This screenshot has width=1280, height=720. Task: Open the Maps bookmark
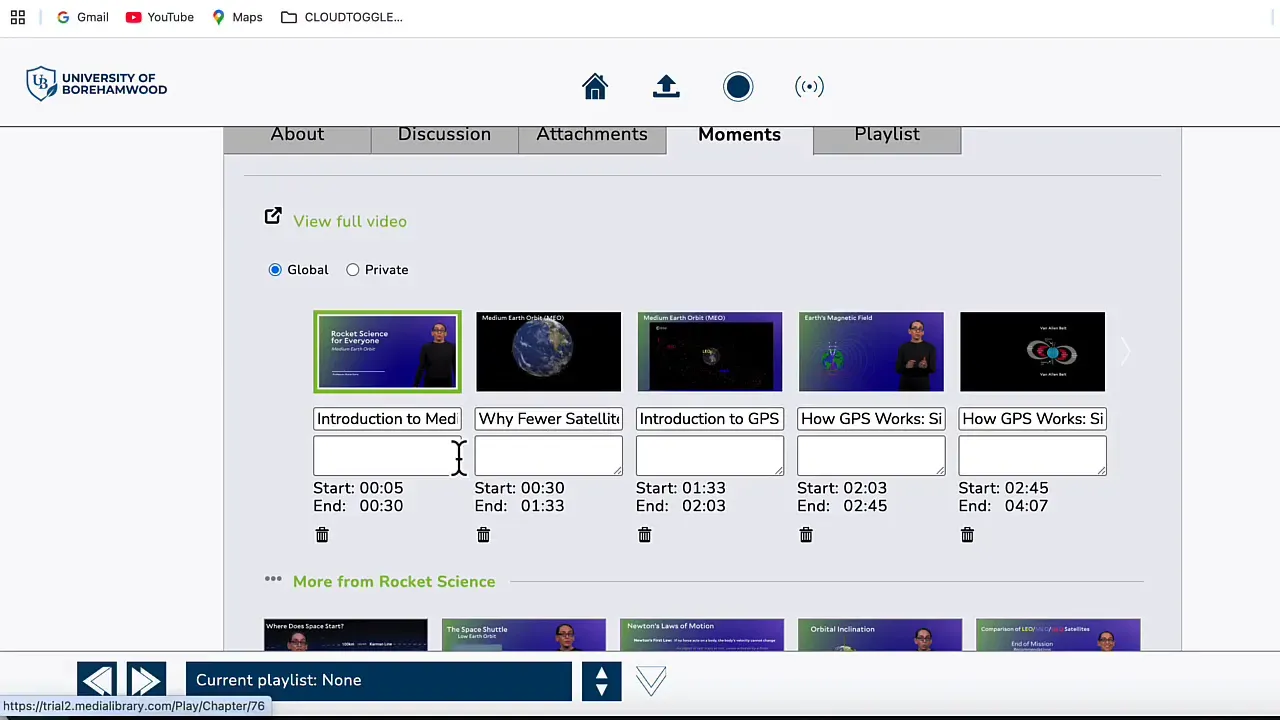[x=237, y=17]
